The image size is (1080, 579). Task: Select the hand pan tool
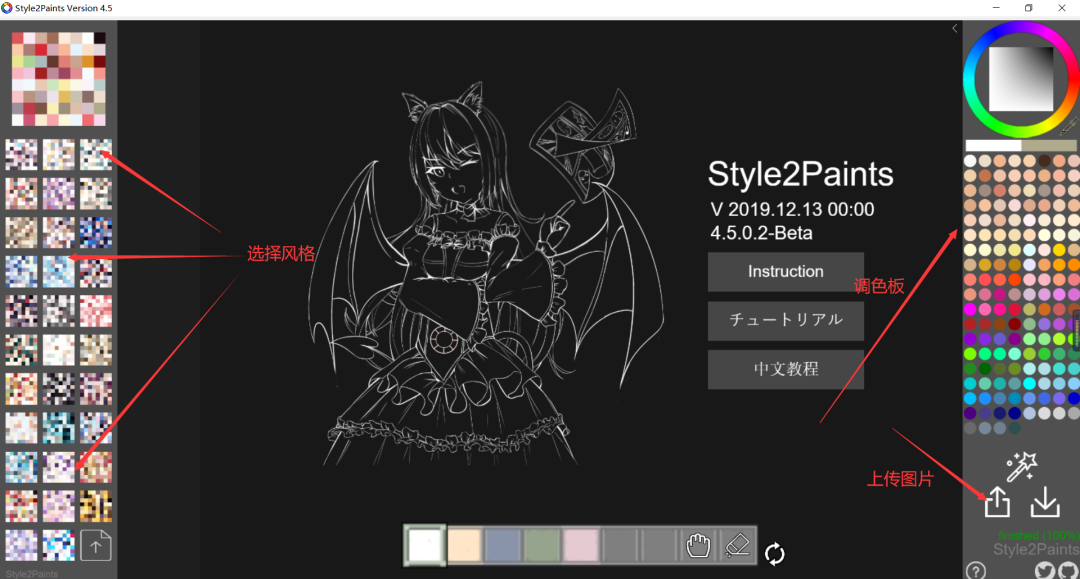[x=698, y=546]
